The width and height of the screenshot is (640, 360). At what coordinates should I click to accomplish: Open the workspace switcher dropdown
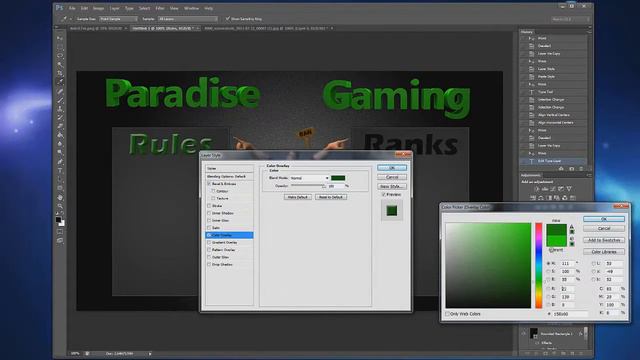(x=571, y=19)
